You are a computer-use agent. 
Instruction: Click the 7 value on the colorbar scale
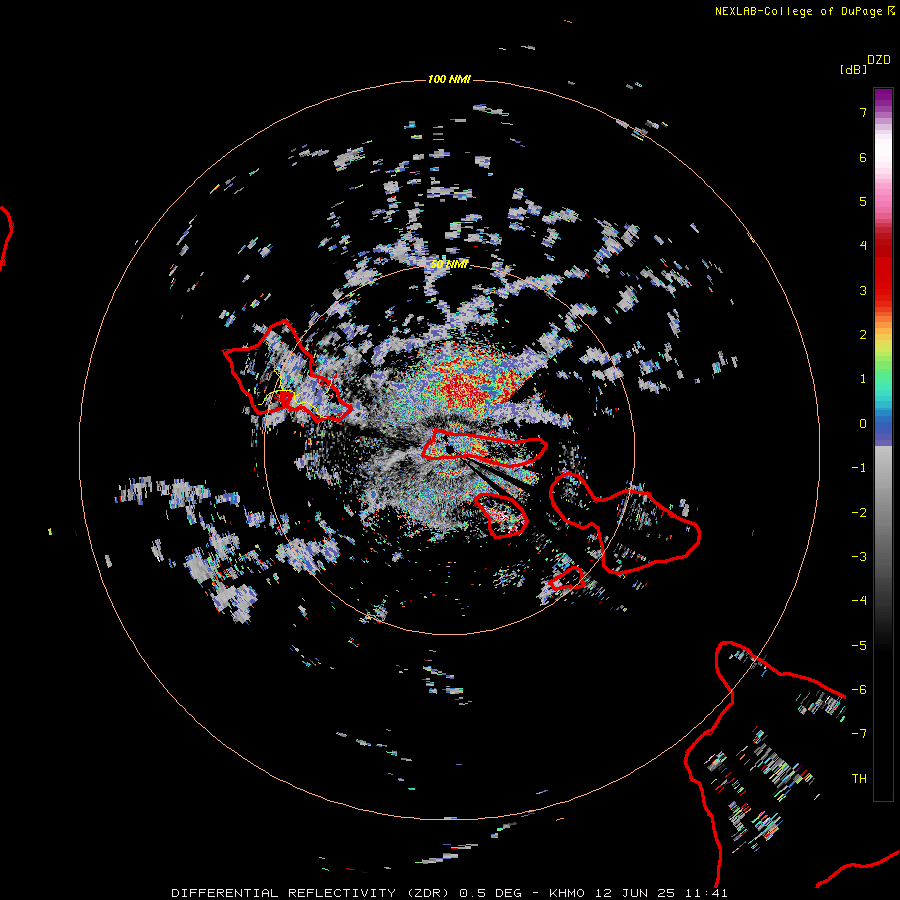[863, 112]
